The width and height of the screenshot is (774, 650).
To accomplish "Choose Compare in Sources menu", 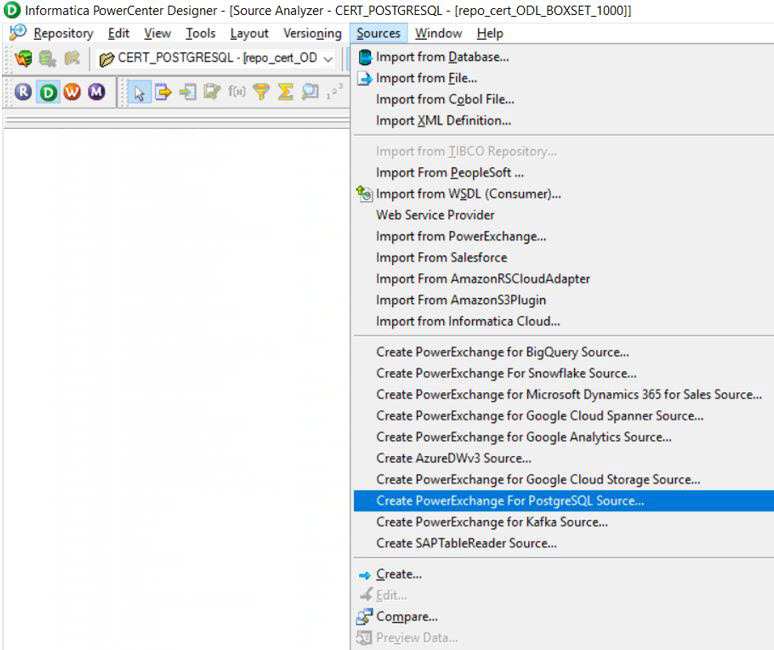I will coord(406,617).
